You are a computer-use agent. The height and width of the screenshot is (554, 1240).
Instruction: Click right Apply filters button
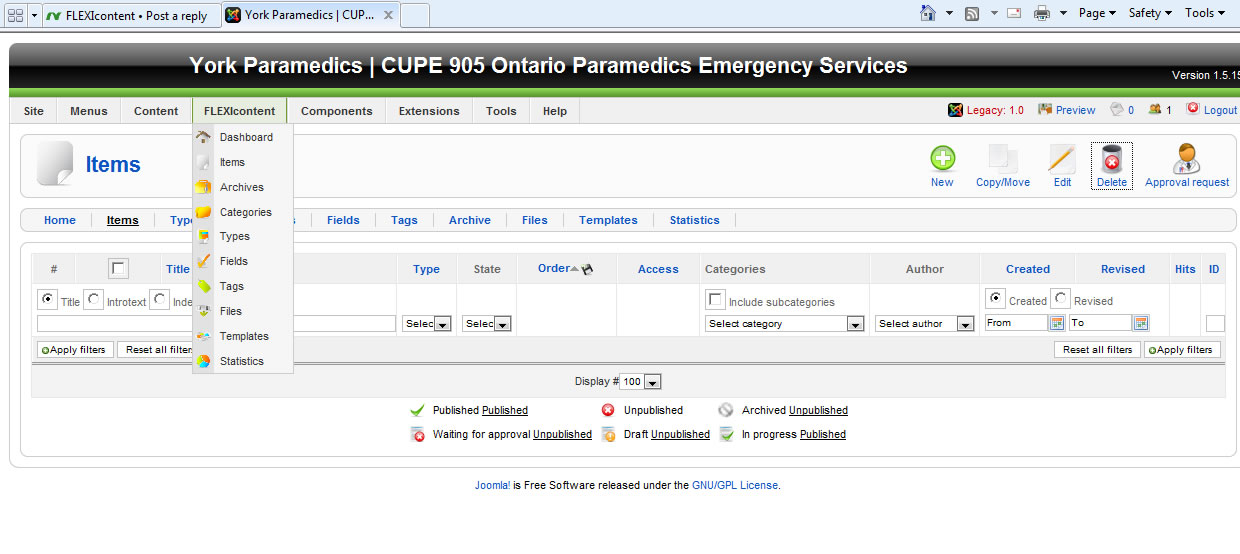[x=1183, y=350]
